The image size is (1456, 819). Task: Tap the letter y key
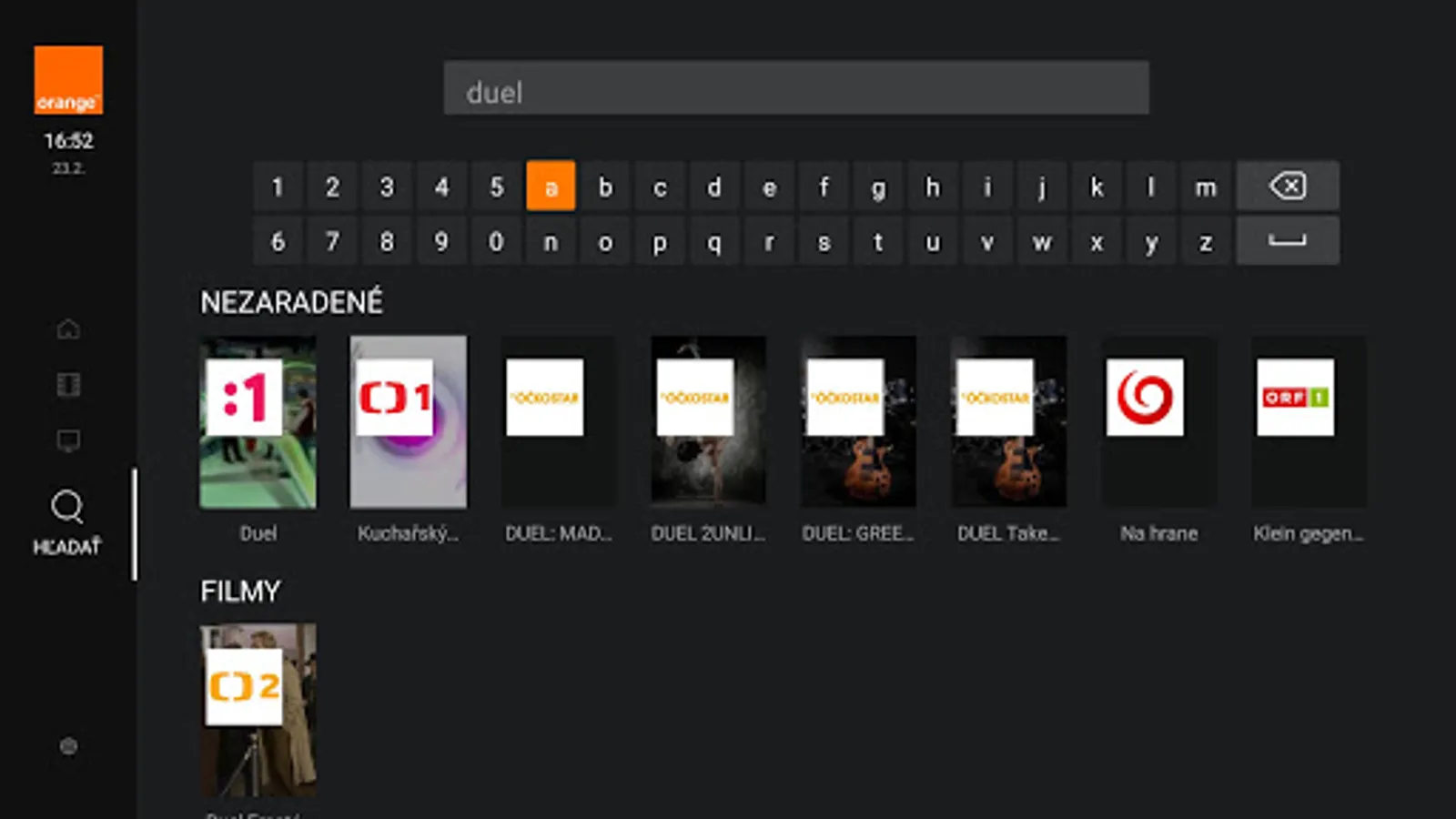click(1151, 241)
